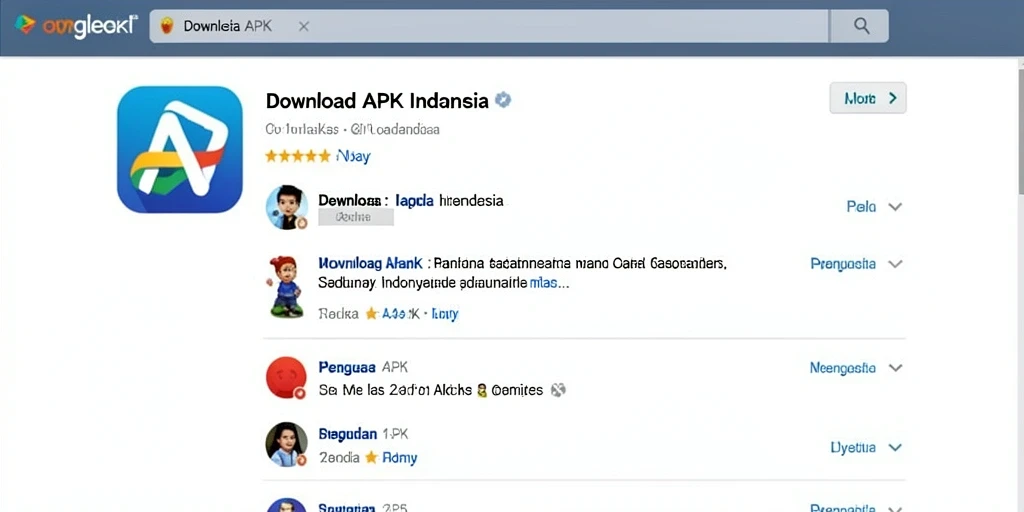
Task: Click the 'Sa Me las 2ad·o1 Alchs' text
Action: click(395, 391)
